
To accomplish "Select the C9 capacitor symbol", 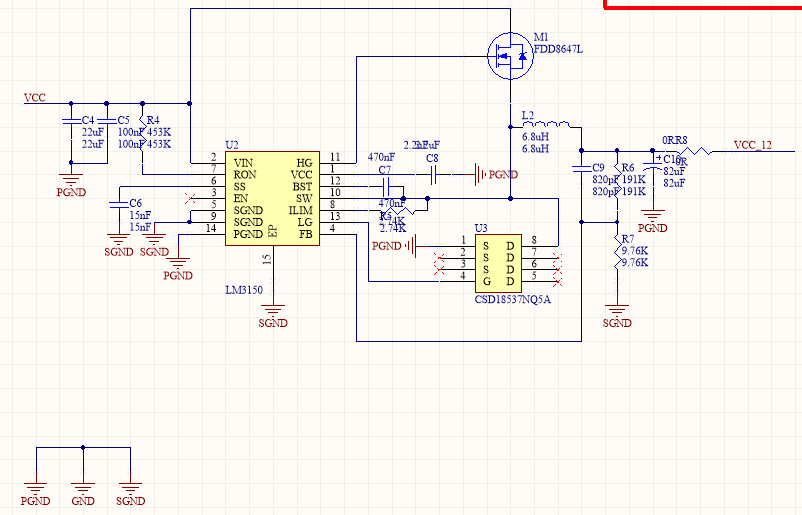I will point(582,168).
